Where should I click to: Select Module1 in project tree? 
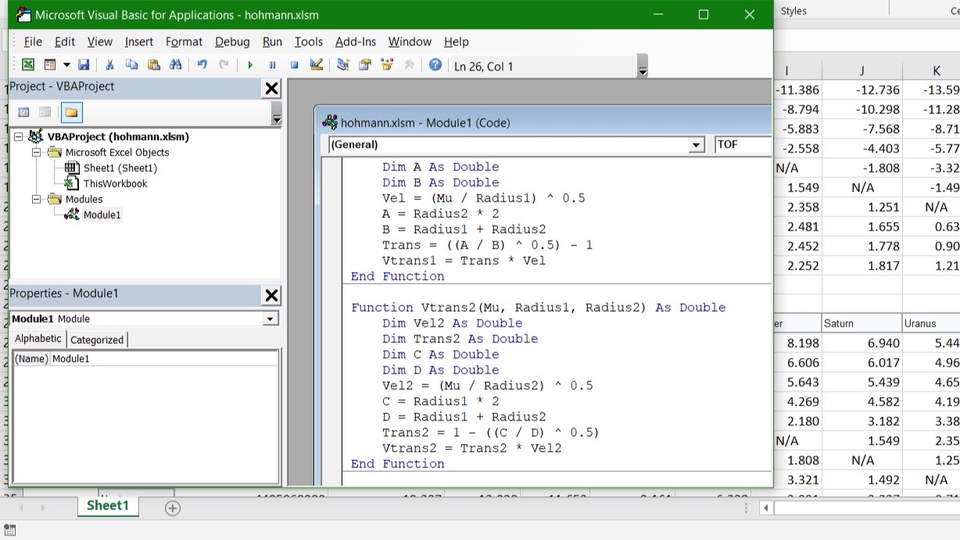click(x=102, y=215)
